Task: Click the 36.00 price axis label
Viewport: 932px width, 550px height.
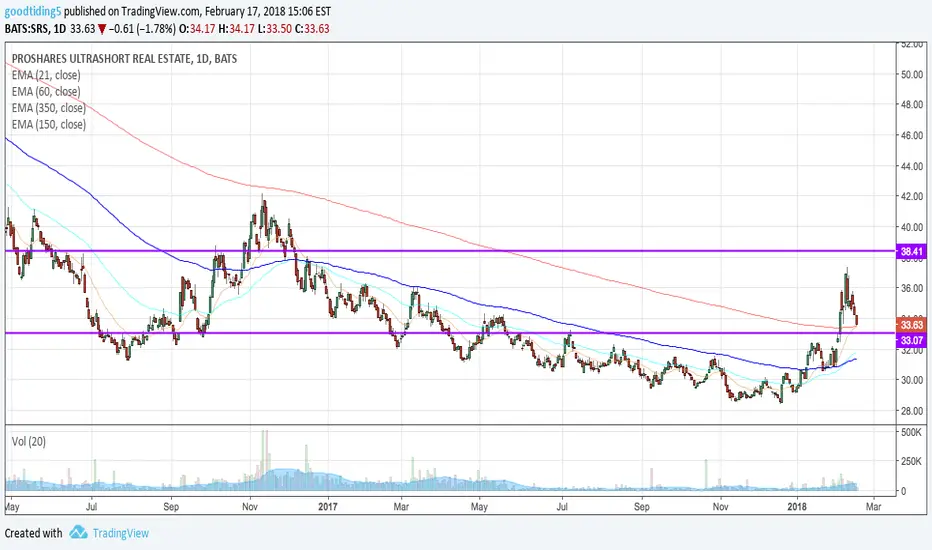Action: pos(912,288)
